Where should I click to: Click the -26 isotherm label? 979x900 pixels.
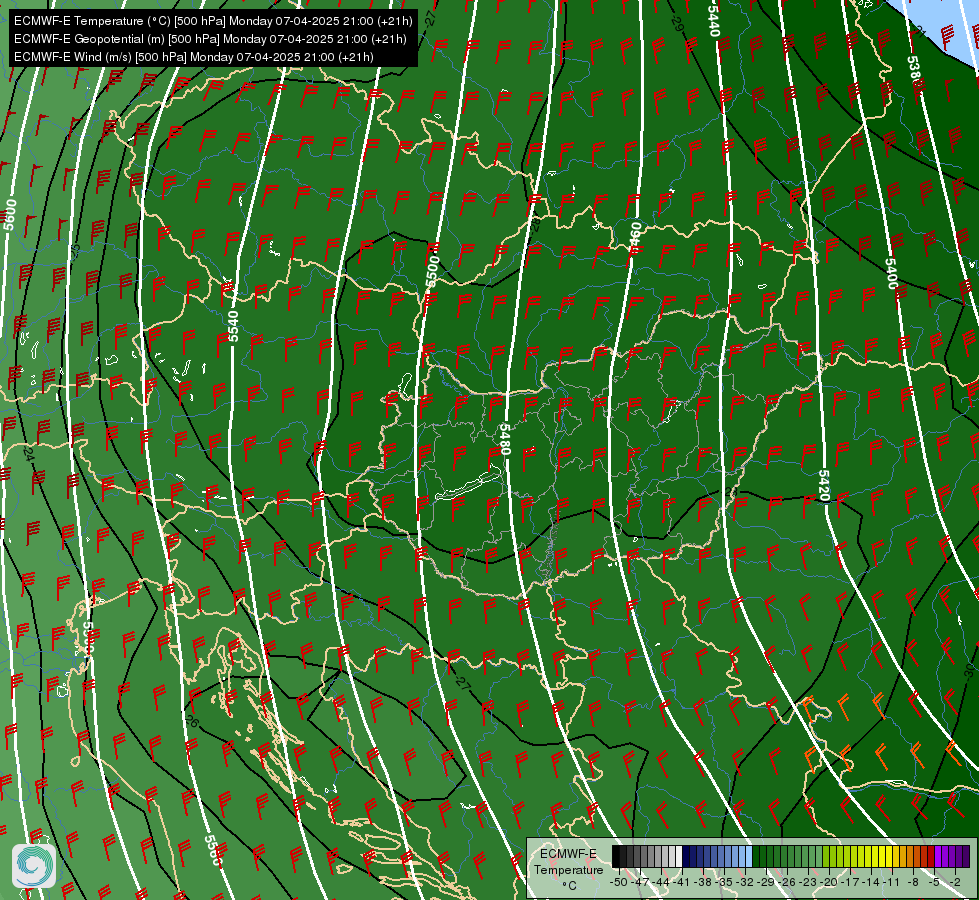click(x=192, y=721)
